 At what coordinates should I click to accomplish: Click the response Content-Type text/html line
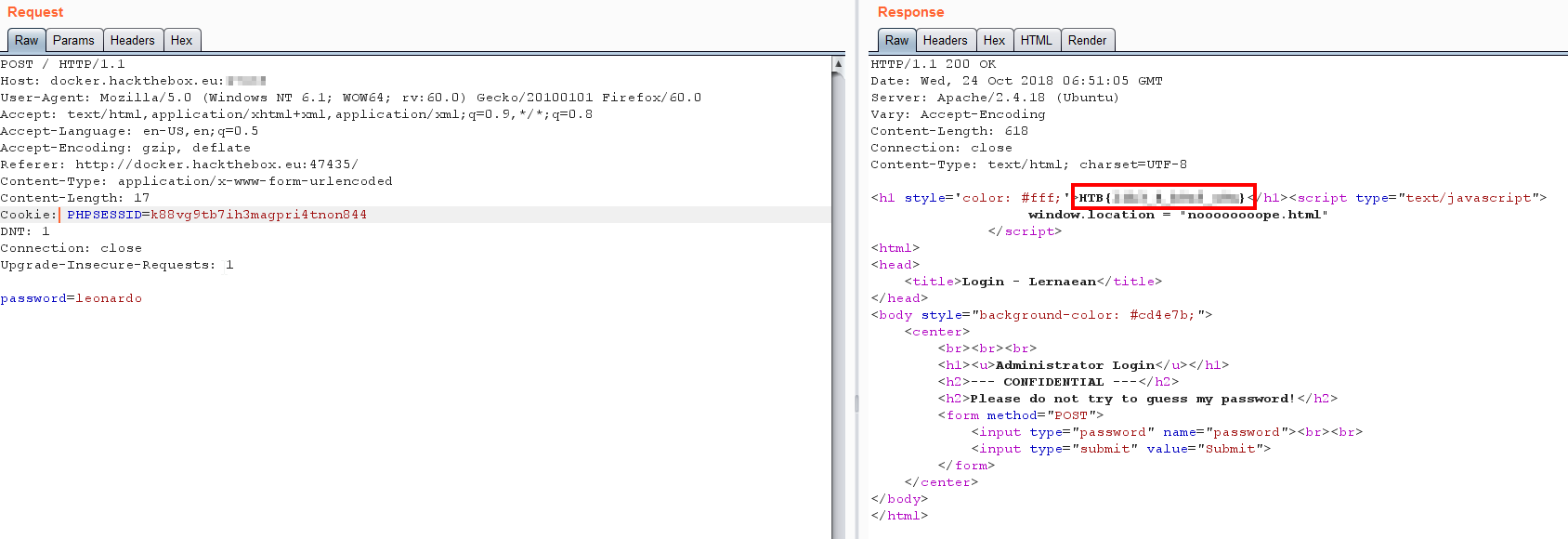pos(1028,164)
